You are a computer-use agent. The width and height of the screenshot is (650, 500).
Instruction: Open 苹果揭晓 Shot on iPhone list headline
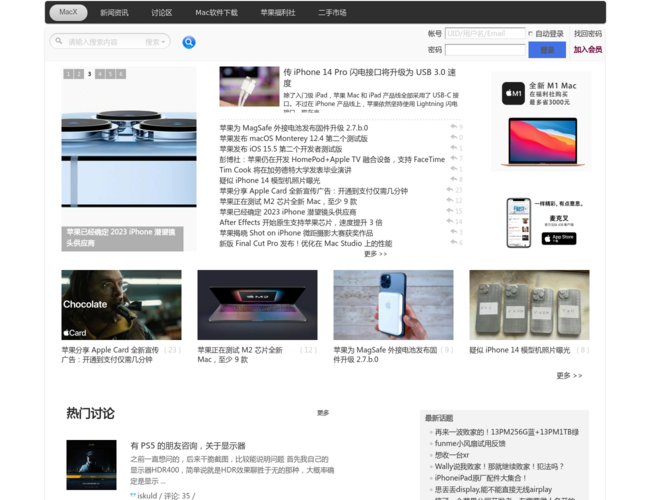tap(296, 233)
